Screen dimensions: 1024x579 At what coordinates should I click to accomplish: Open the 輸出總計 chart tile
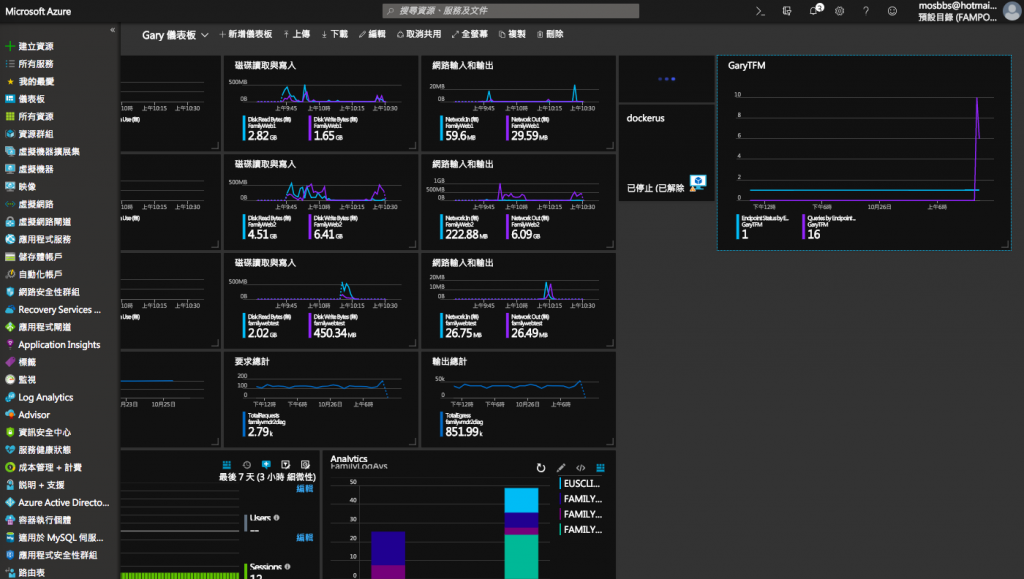[x=519, y=399]
